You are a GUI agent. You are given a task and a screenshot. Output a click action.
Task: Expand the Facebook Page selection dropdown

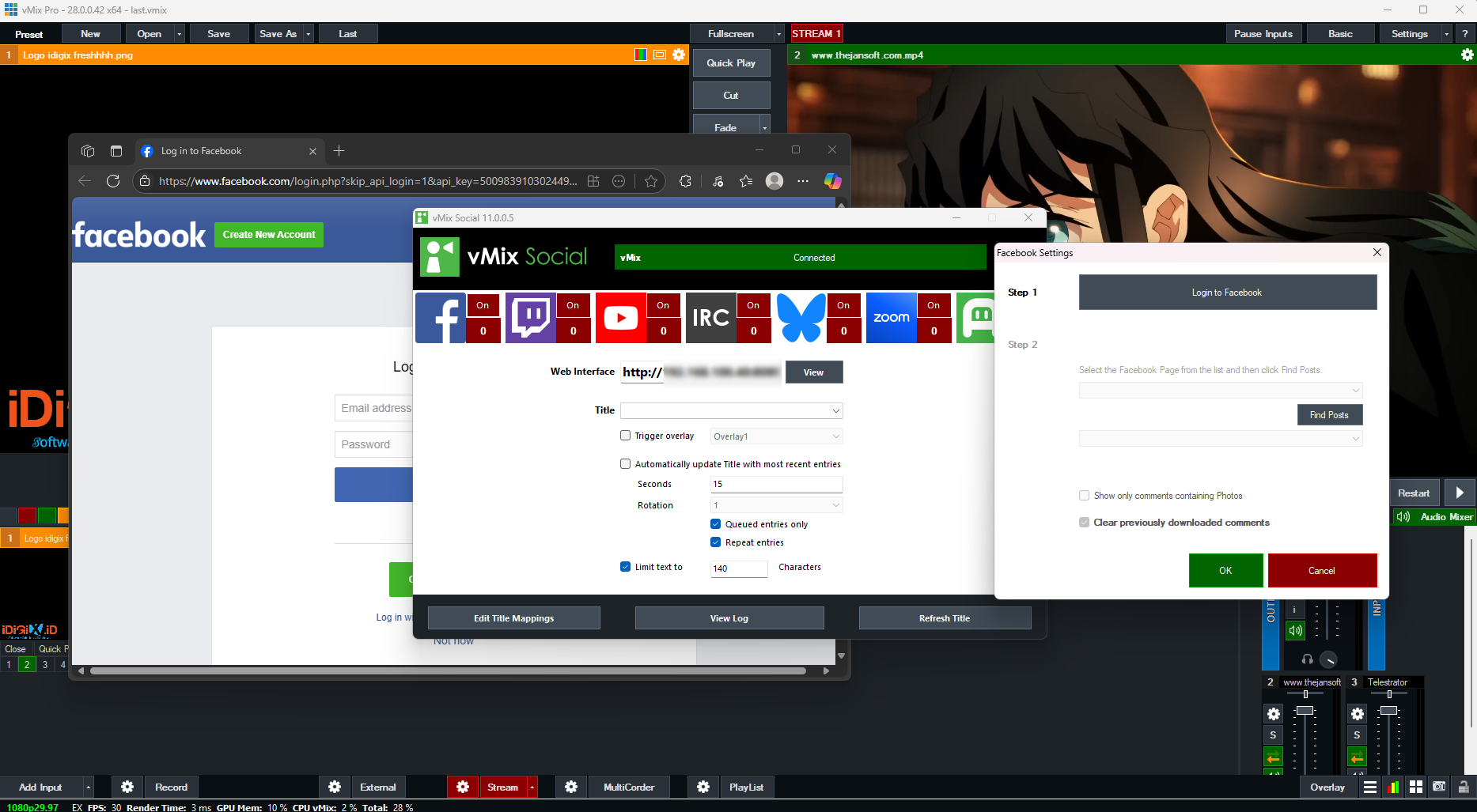(1221, 391)
